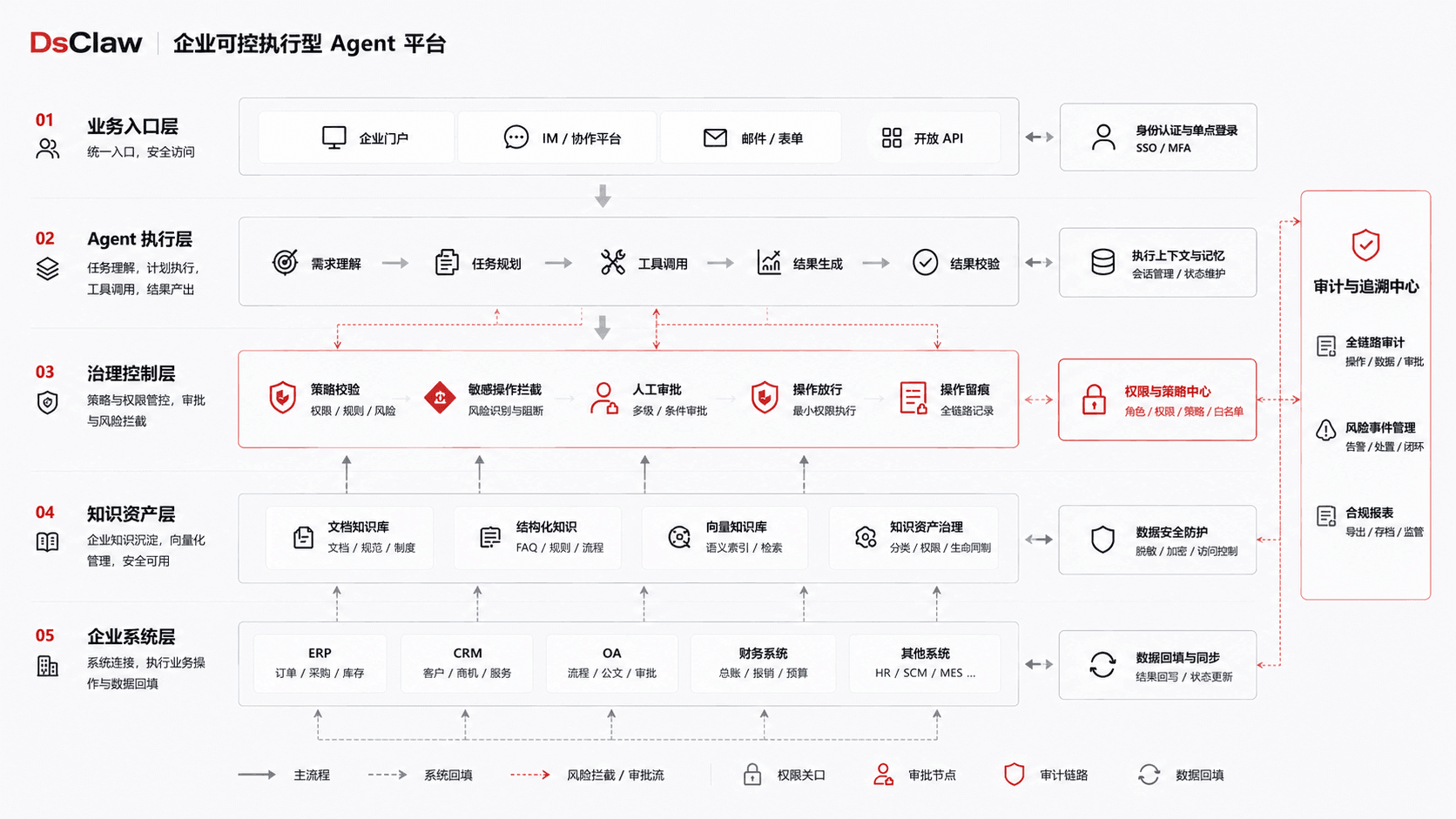This screenshot has height=819, width=1456.
Task: Select the 审计与追溯中心 shield icon
Action: click(1365, 245)
